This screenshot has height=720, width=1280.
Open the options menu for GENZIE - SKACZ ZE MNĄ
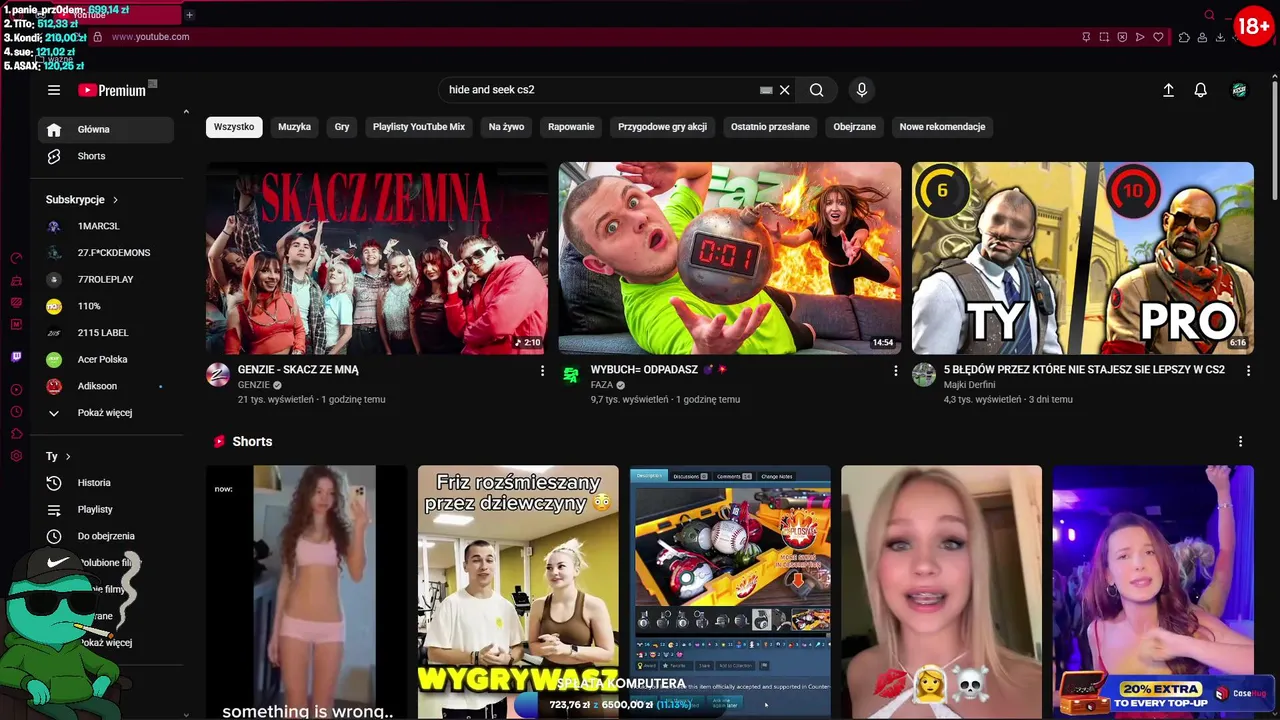pyautogui.click(x=543, y=370)
